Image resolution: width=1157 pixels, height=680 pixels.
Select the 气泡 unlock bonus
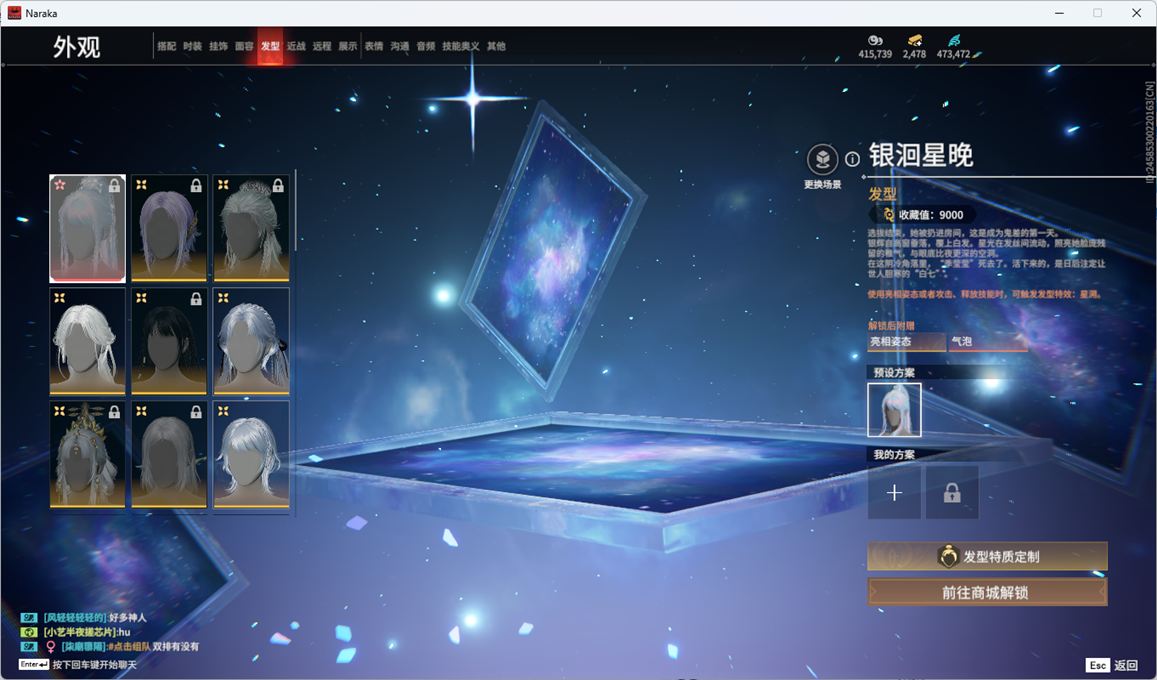click(x=987, y=342)
